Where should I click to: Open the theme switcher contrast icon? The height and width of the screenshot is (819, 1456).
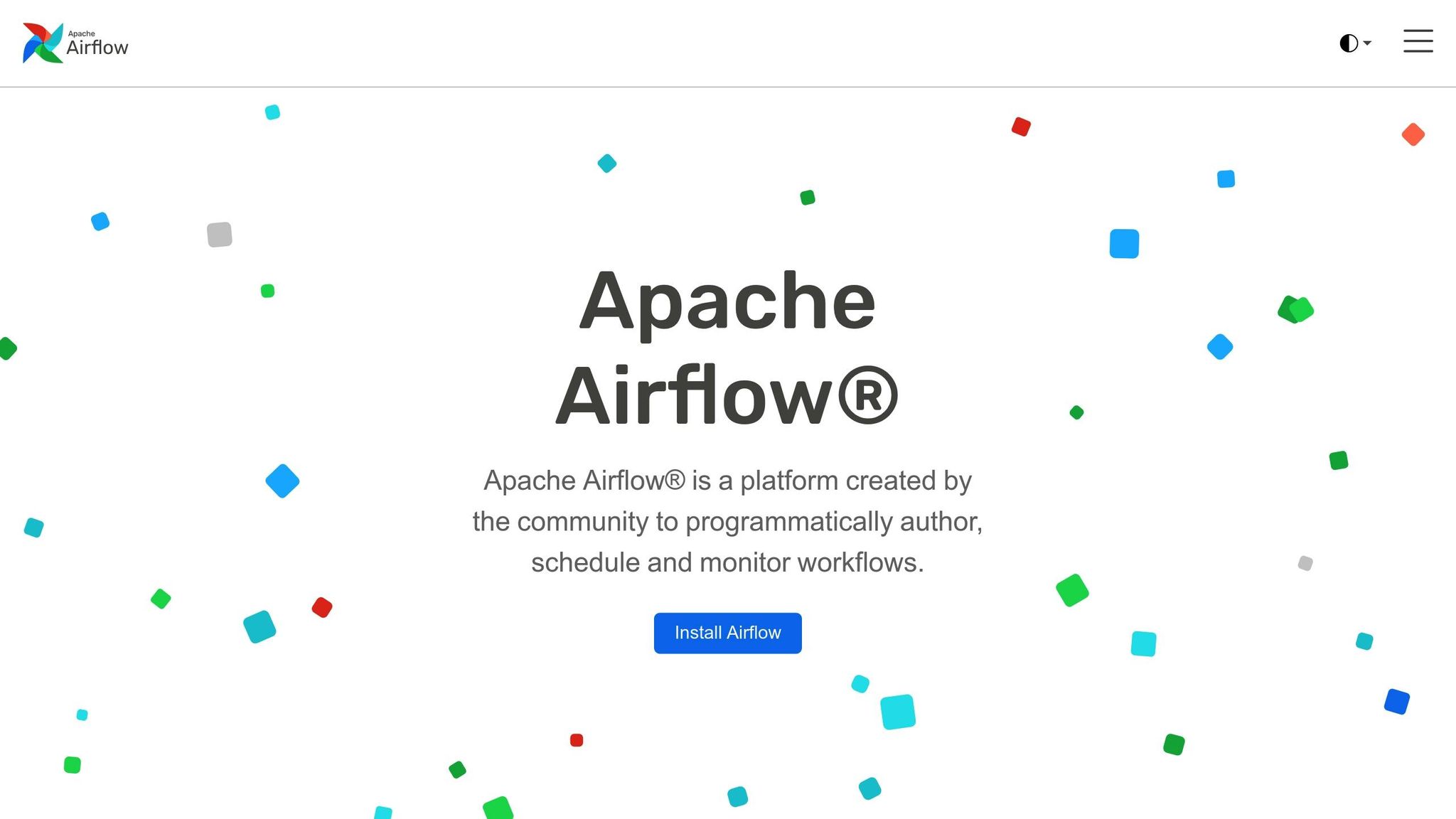tap(1347, 43)
